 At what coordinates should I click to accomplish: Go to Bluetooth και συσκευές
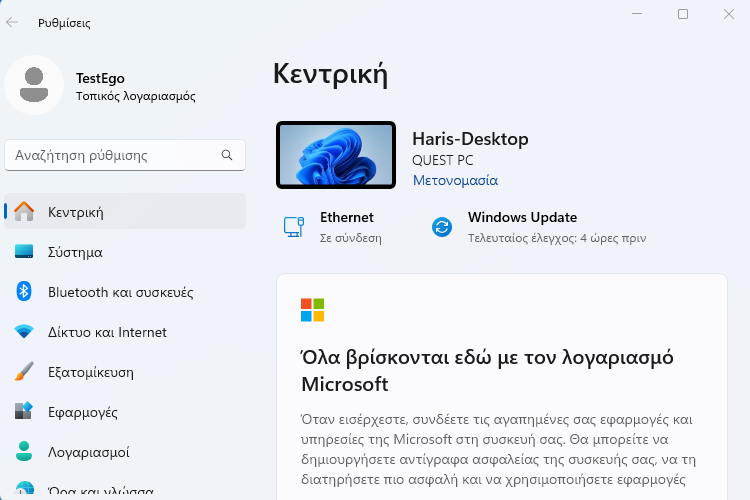coord(125,291)
